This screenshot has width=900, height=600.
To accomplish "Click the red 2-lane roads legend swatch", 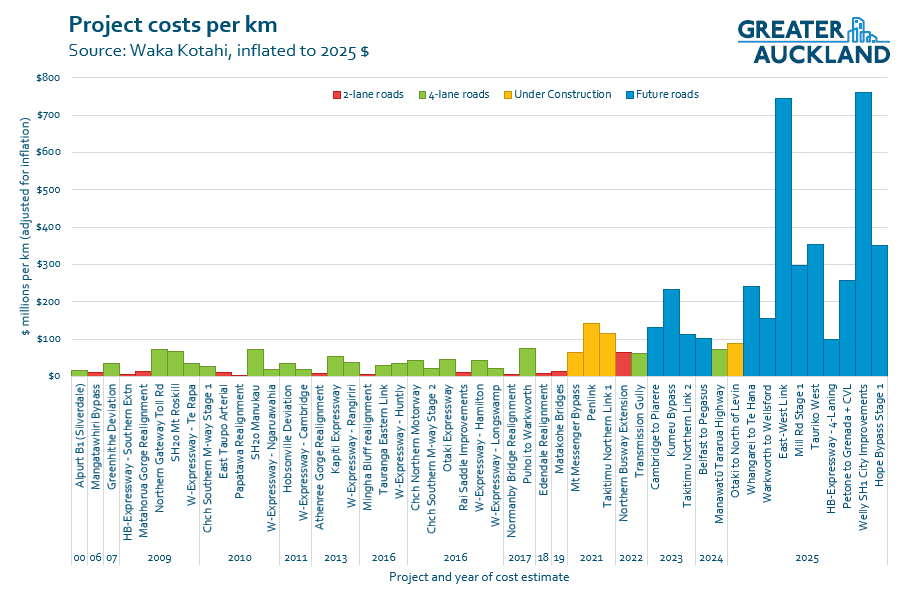I will tap(337, 95).
